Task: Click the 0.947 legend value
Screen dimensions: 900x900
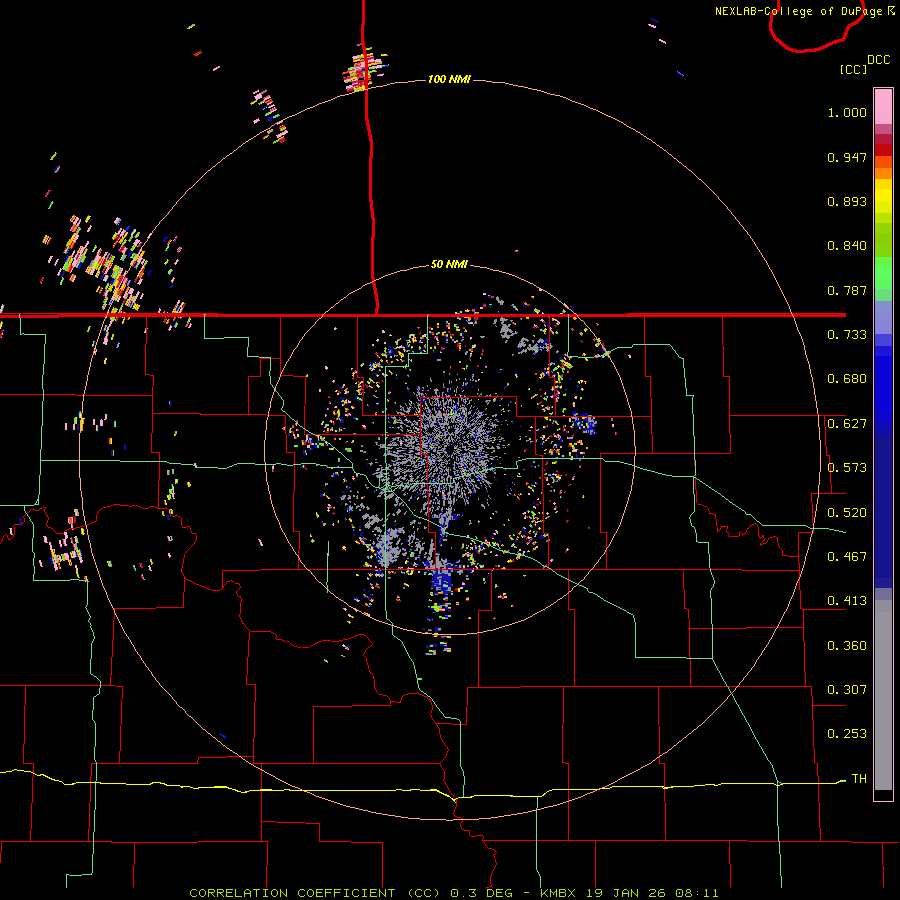Action: tap(847, 157)
